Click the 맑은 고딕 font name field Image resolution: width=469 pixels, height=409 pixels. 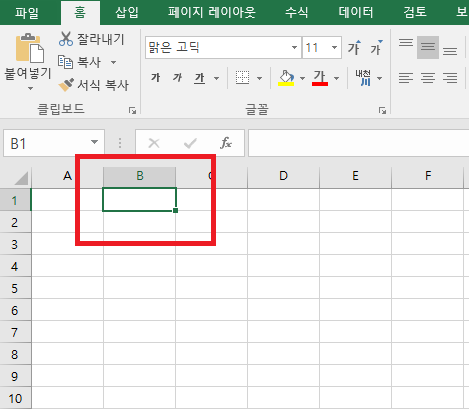pos(218,48)
